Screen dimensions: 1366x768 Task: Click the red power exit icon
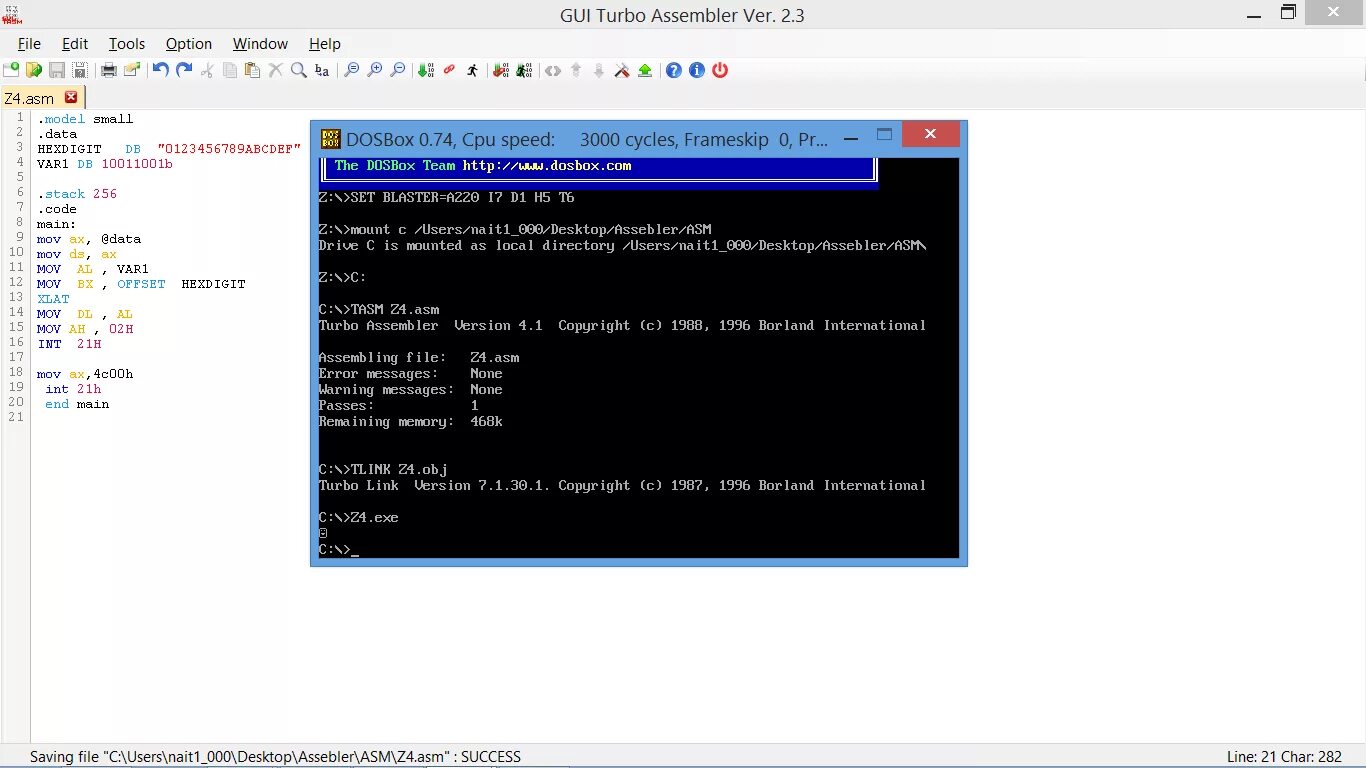tap(720, 70)
